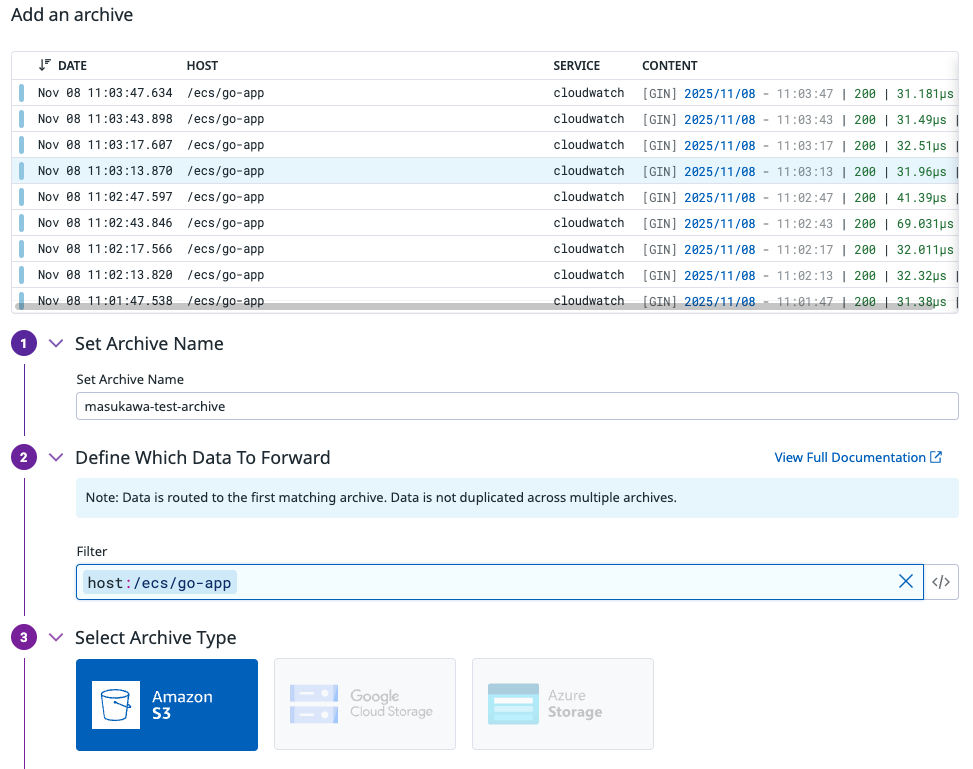Click the date sort arrow icon
973x769 pixels.
[x=44, y=66]
